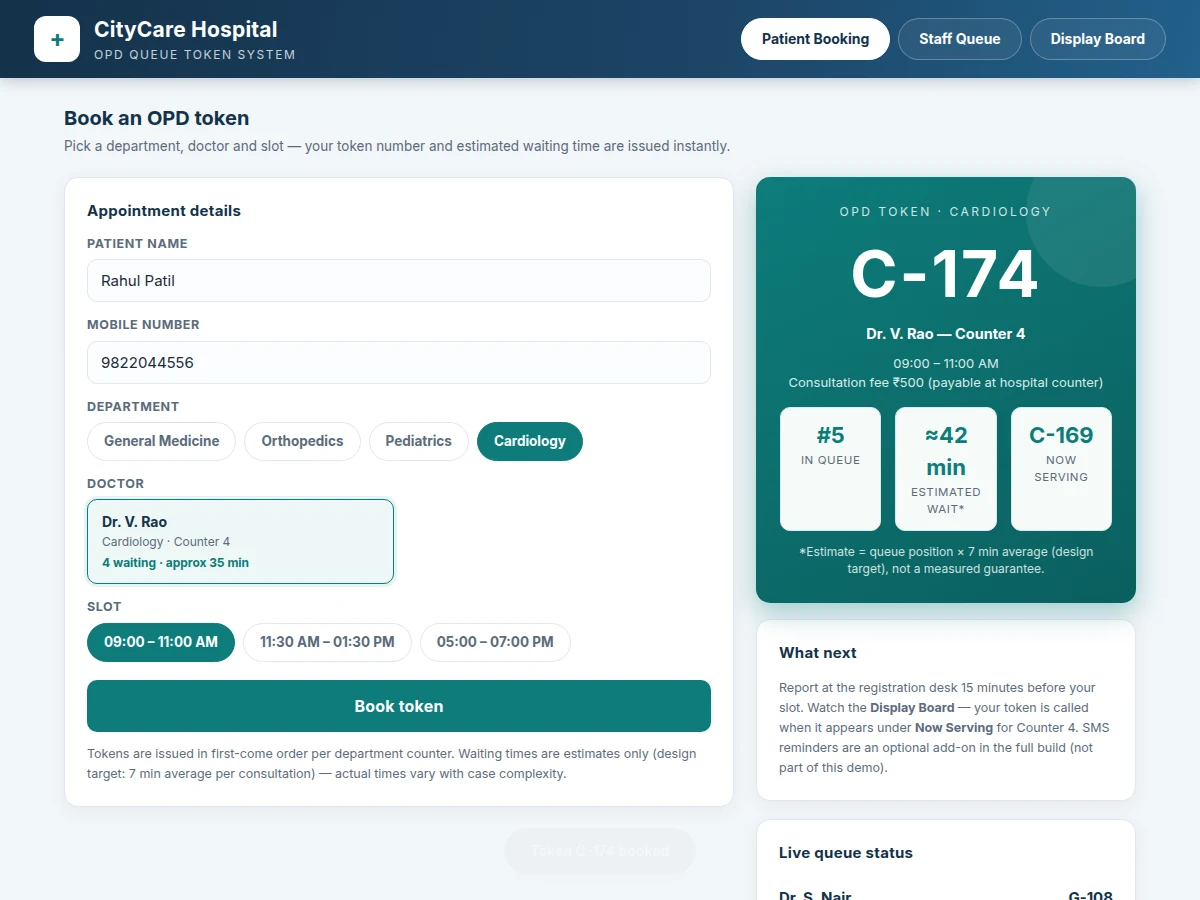Screen dimensions: 1200x900
Task: Click the OPD TOKEN · CARDIOLOGY label
Action: click(946, 212)
